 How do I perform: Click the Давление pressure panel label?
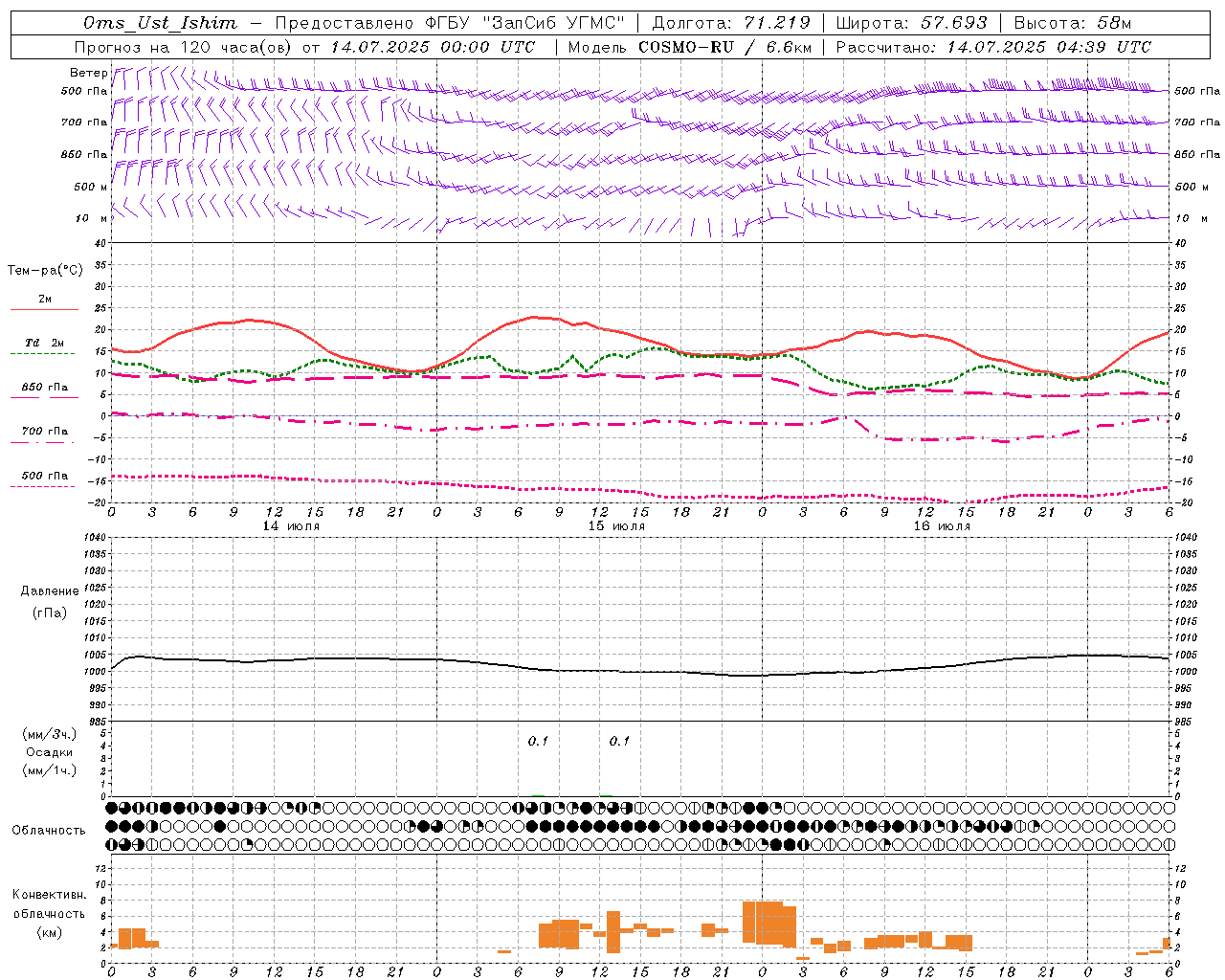coord(50,591)
